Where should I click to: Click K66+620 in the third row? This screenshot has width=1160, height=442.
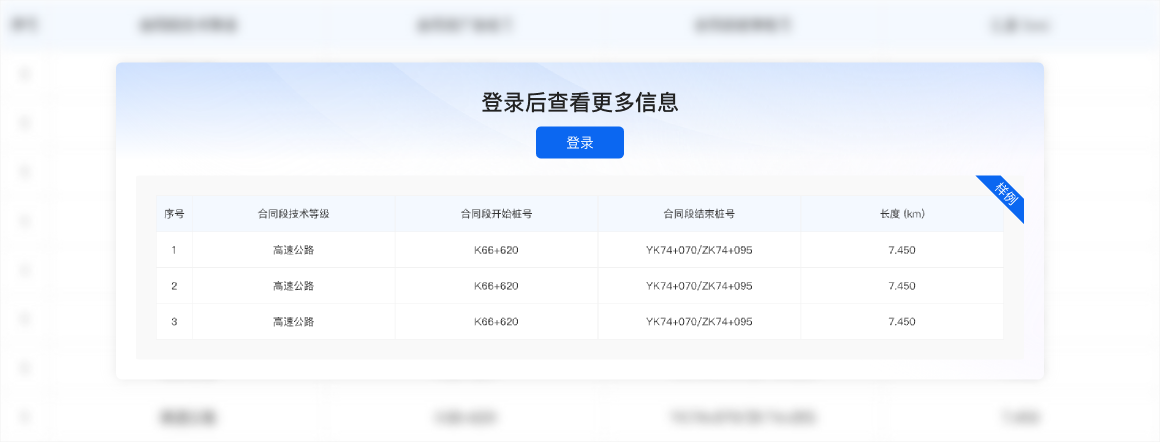(496, 322)
